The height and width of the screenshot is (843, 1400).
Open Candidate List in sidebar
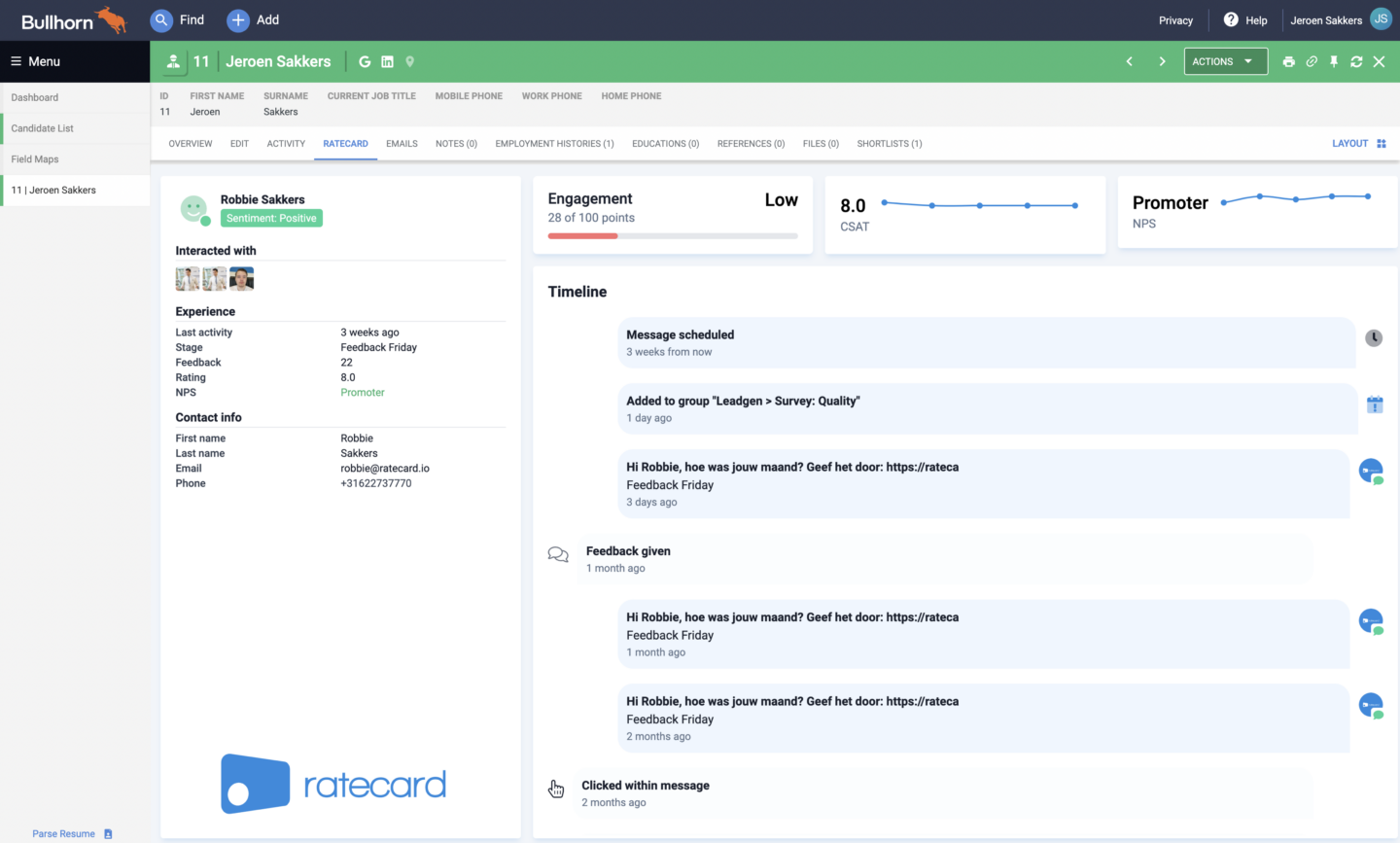75,128
